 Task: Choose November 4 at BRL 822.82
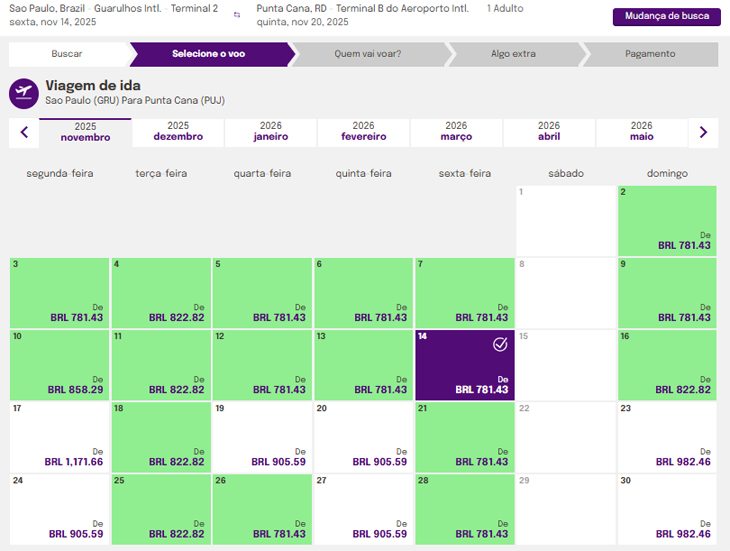pyautogui.click(x=161, y=293)
